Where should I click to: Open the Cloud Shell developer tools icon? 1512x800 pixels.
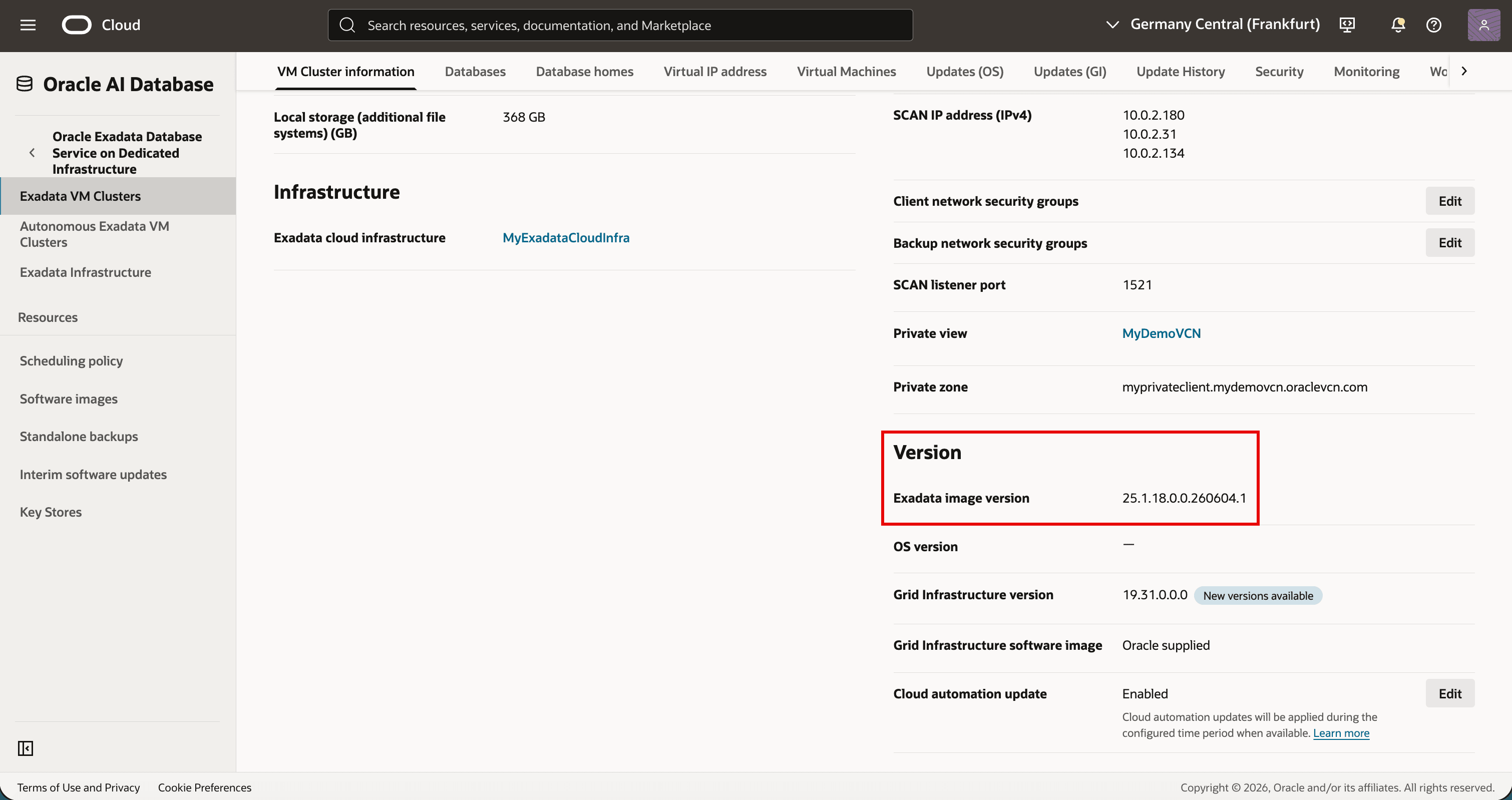click(x=1347, y=25)
